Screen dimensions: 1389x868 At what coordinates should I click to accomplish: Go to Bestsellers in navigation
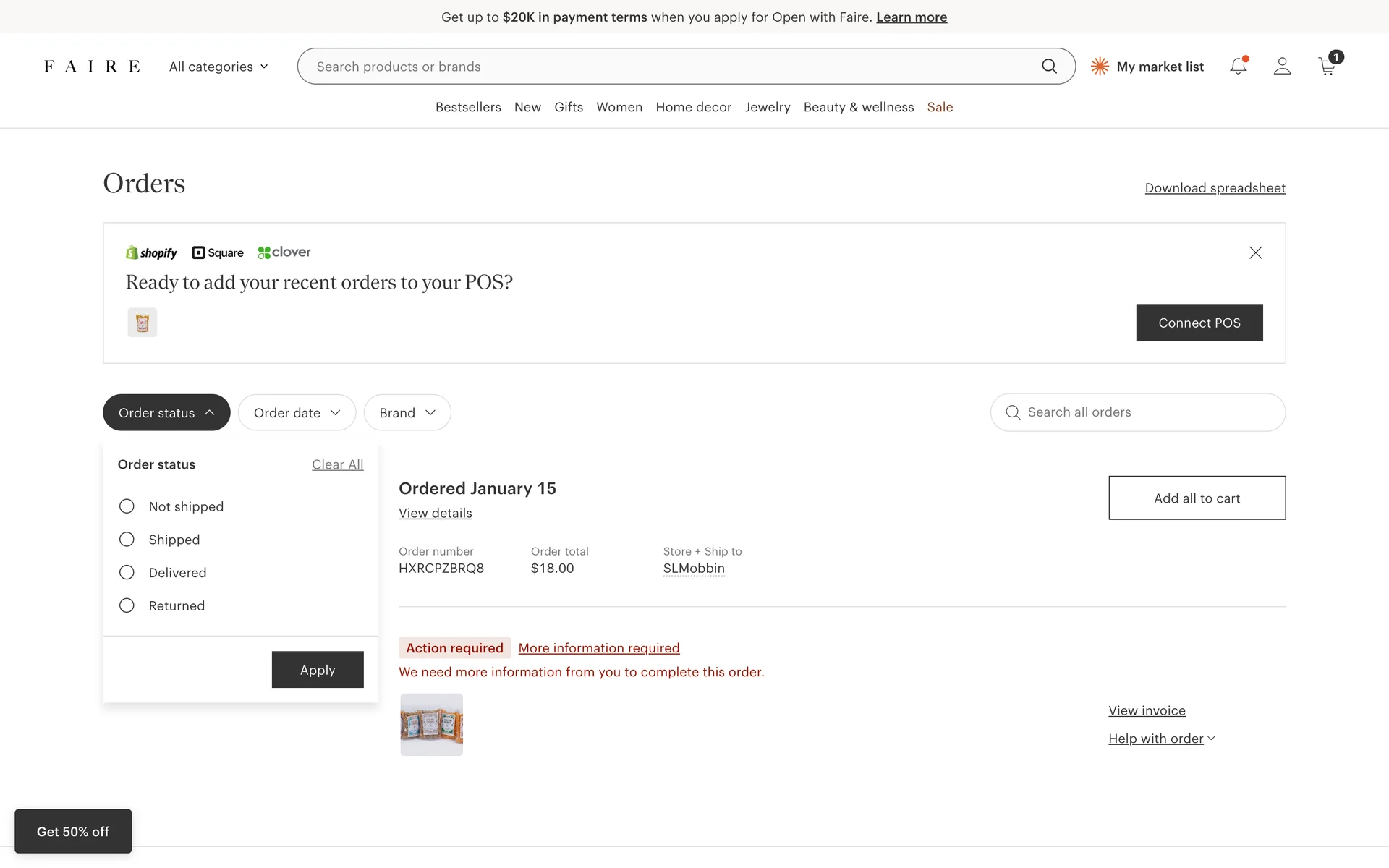tap(468, 107)
